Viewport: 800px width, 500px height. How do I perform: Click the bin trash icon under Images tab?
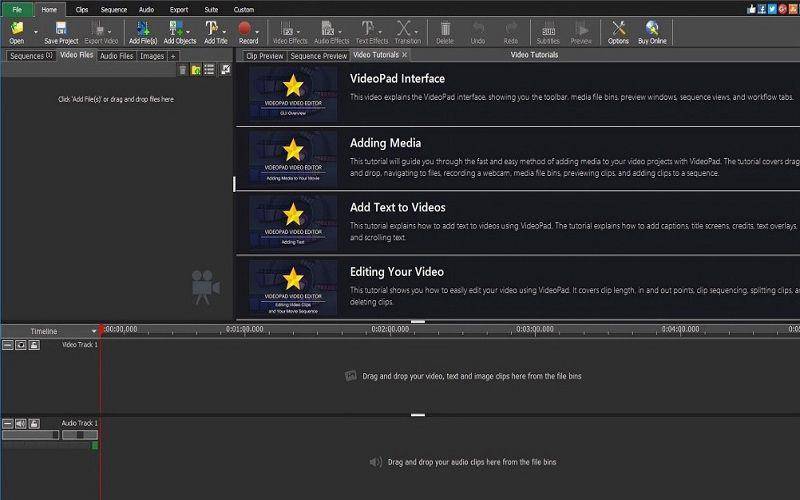pyautogui.click(x=183, y=70)
